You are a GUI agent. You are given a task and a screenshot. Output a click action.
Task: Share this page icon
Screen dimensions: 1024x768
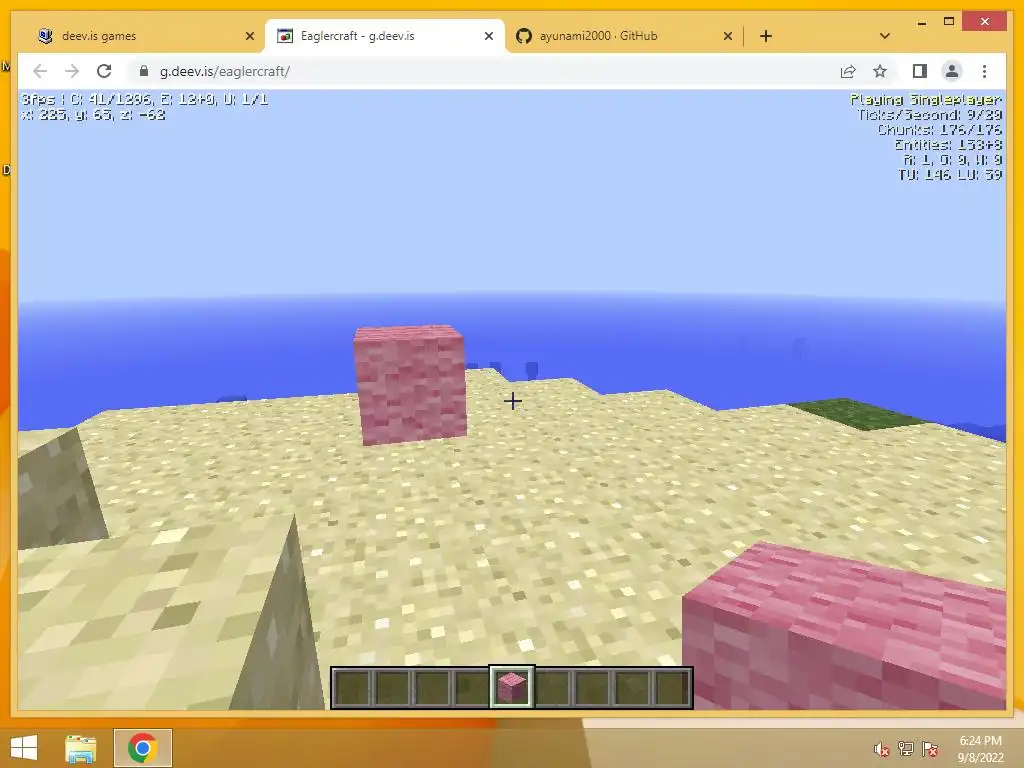[x=848, y=71]
